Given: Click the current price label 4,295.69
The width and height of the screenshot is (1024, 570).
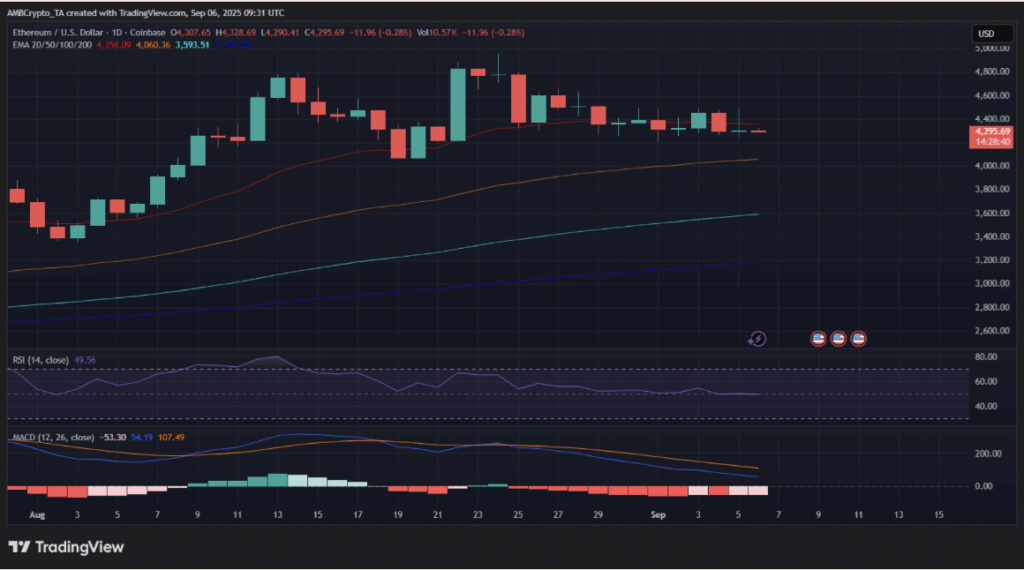Looking at the screenshot, I should 992,131.
